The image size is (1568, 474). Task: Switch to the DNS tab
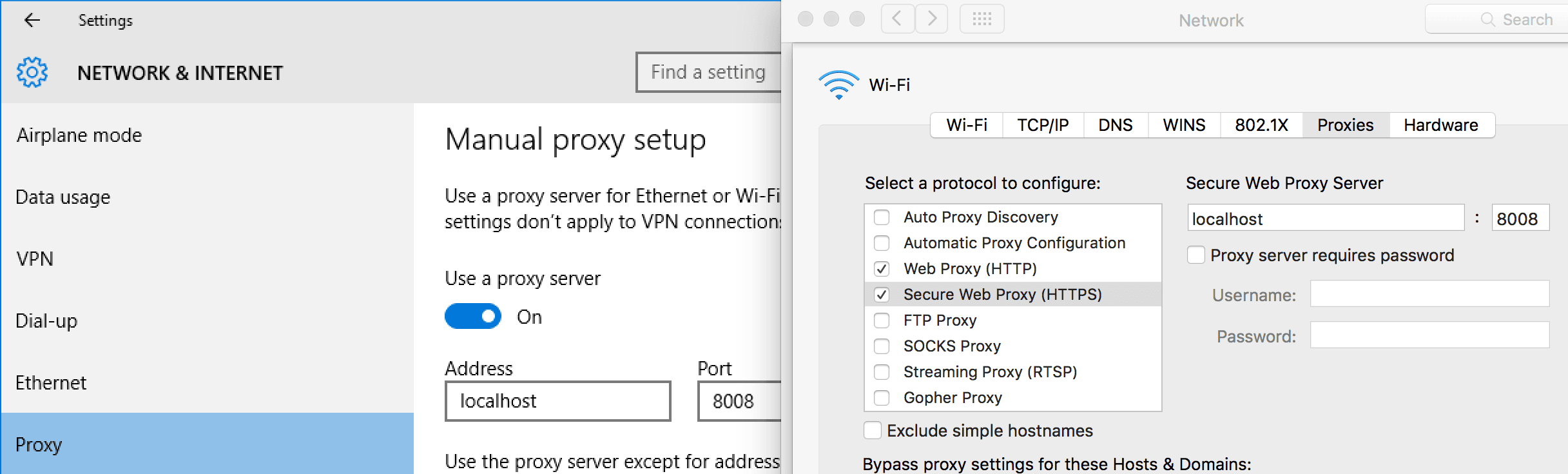tap(1116, 125)
